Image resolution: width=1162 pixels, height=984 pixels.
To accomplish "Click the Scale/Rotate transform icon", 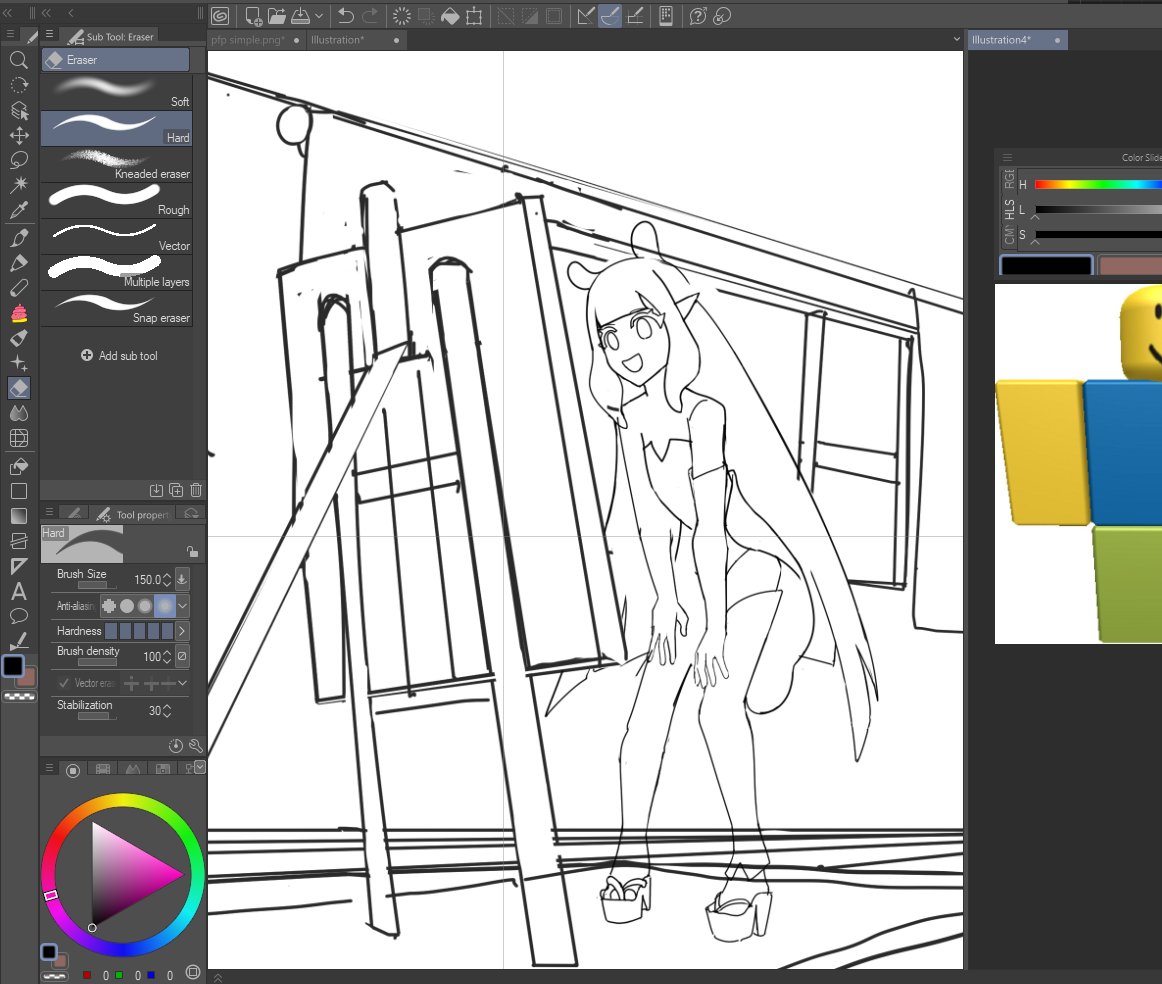I will 474,16.
